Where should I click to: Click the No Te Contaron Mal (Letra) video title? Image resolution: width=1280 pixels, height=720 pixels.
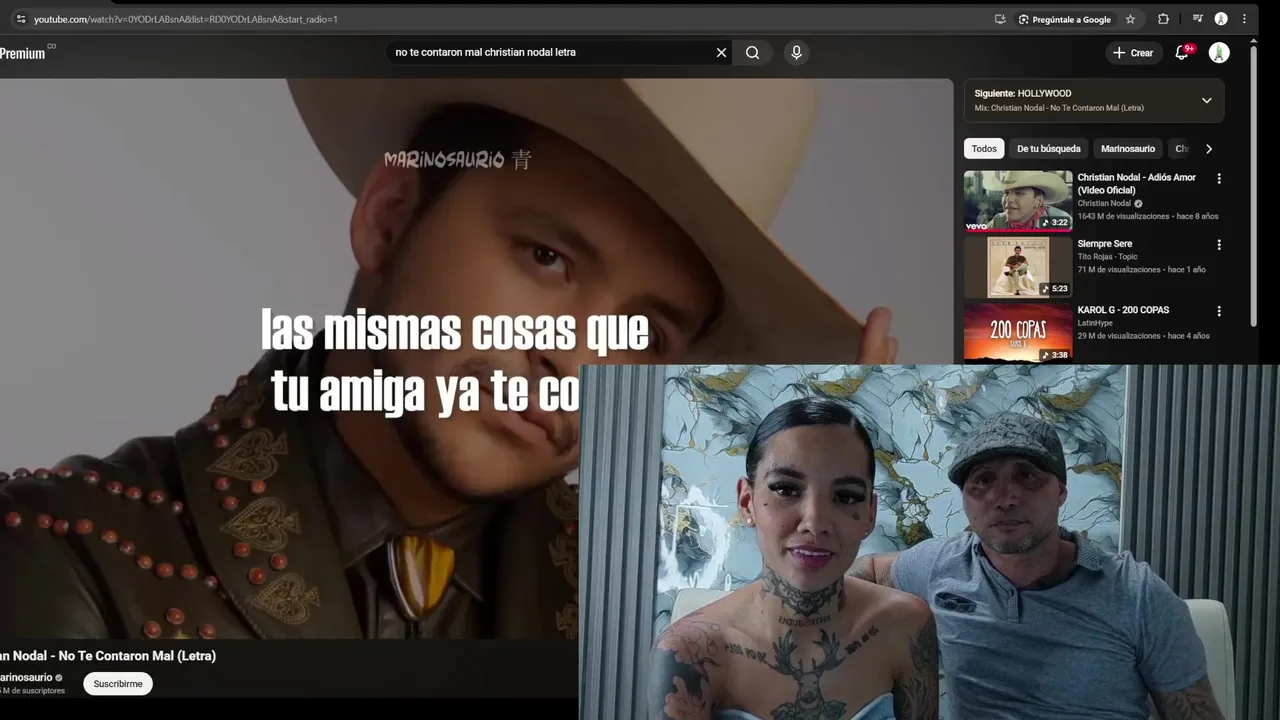(108, 656)
